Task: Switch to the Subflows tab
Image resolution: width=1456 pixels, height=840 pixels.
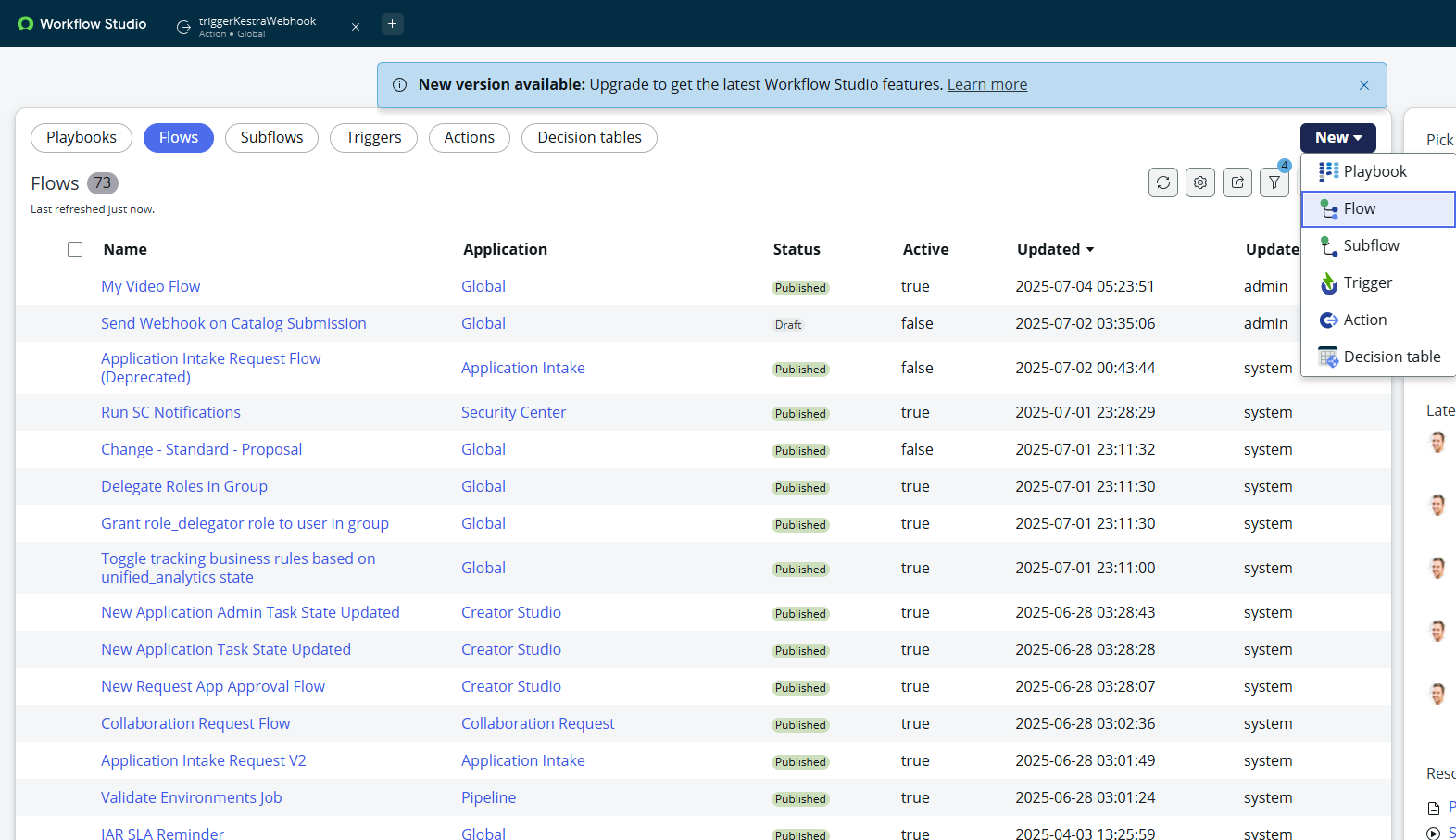Action: click(x=271, y=137)
